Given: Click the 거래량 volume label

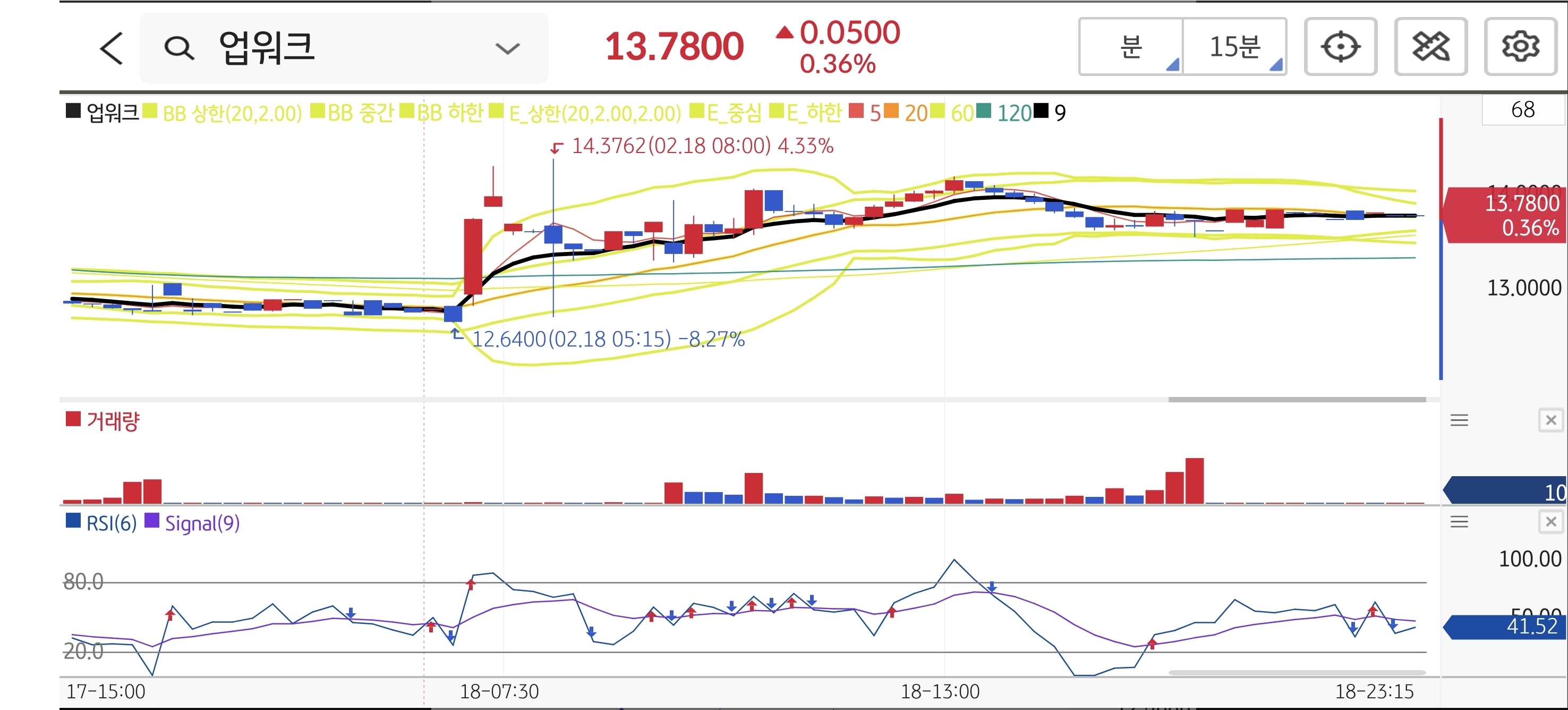Looking at the screenshot, I should click(x=113, y=421).
